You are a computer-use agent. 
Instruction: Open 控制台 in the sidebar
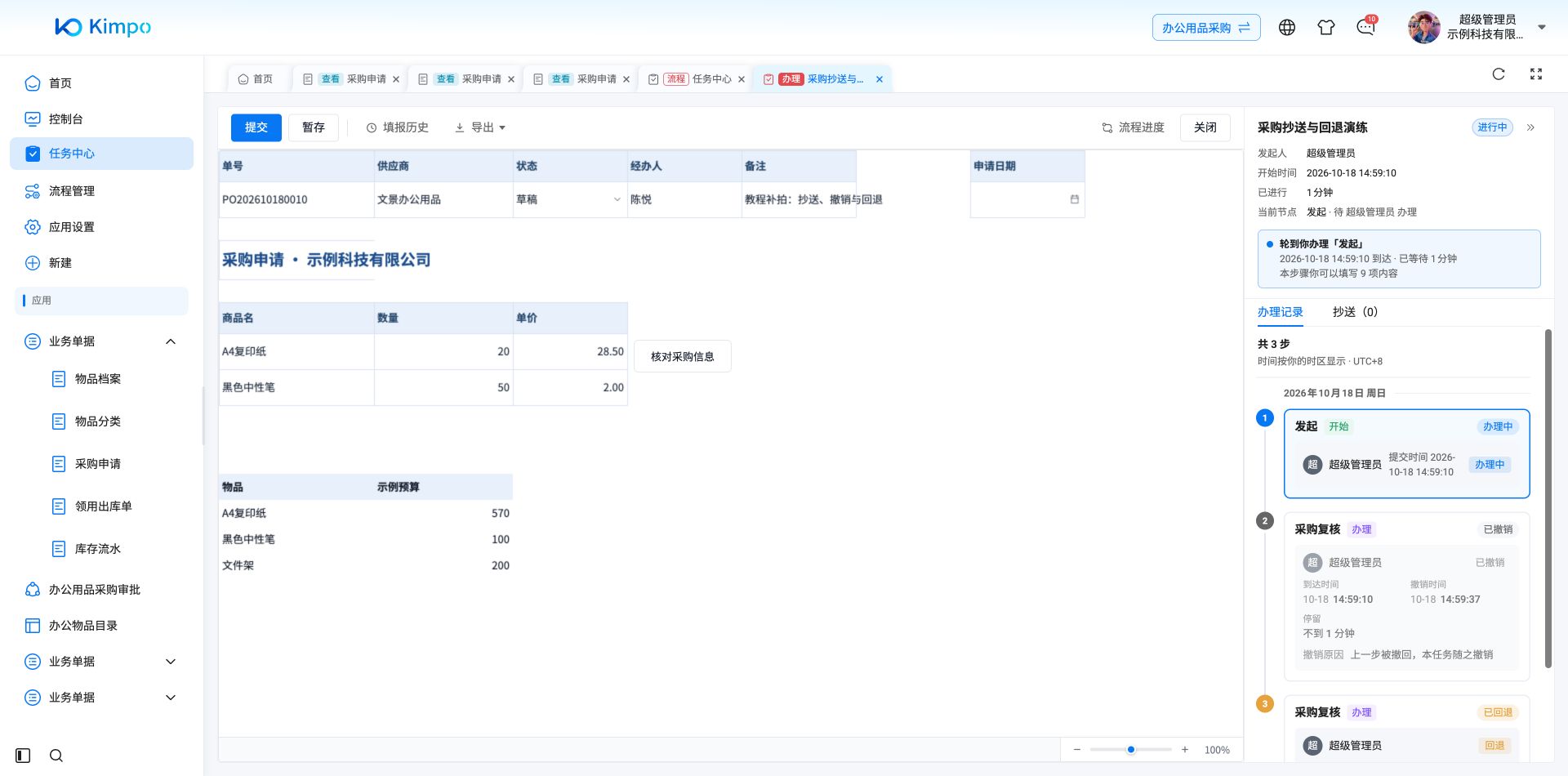tap(101, 119)
